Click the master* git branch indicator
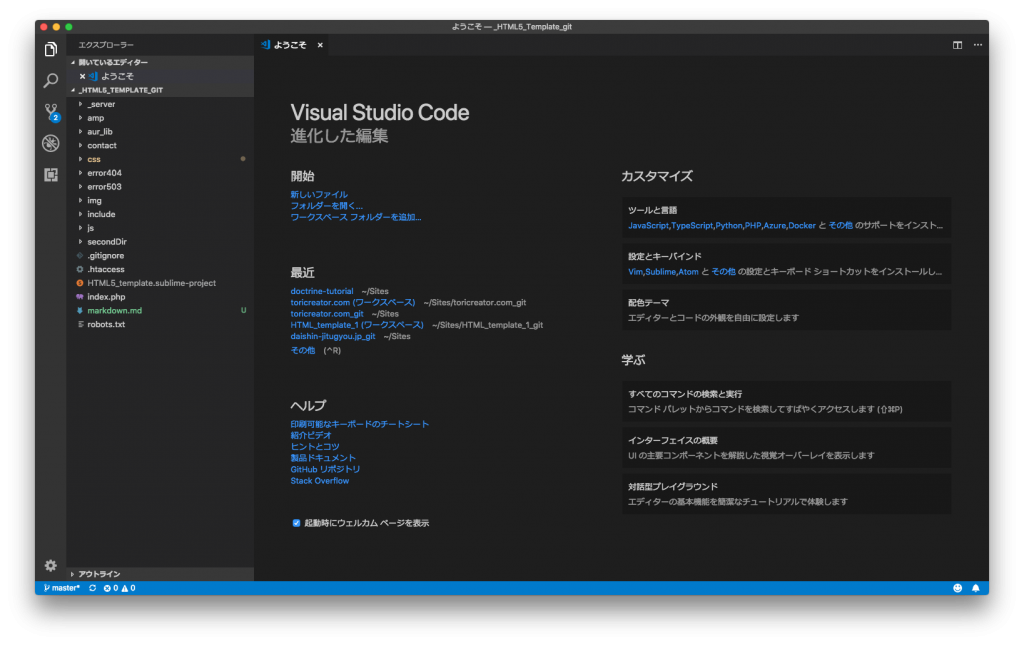 coord(62,588)
